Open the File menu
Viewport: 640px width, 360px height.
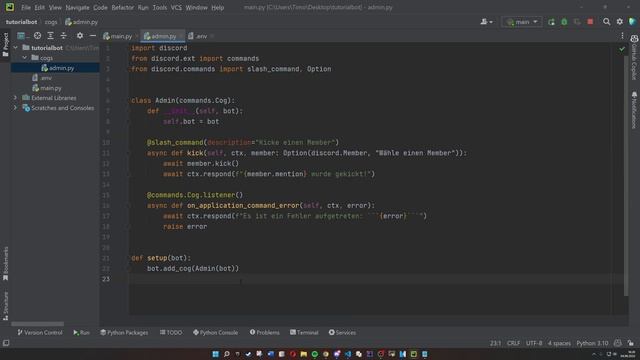coord(26,7)
